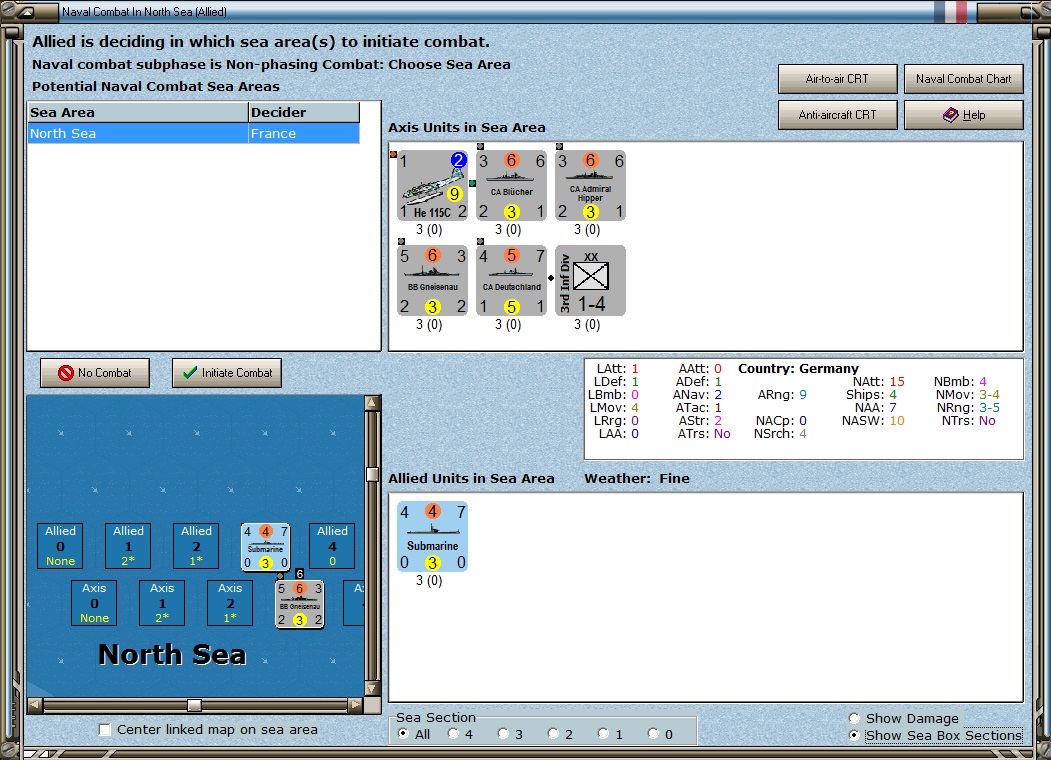Select sea section 0 radio button

pyautogui.click(x=654, y=734)
